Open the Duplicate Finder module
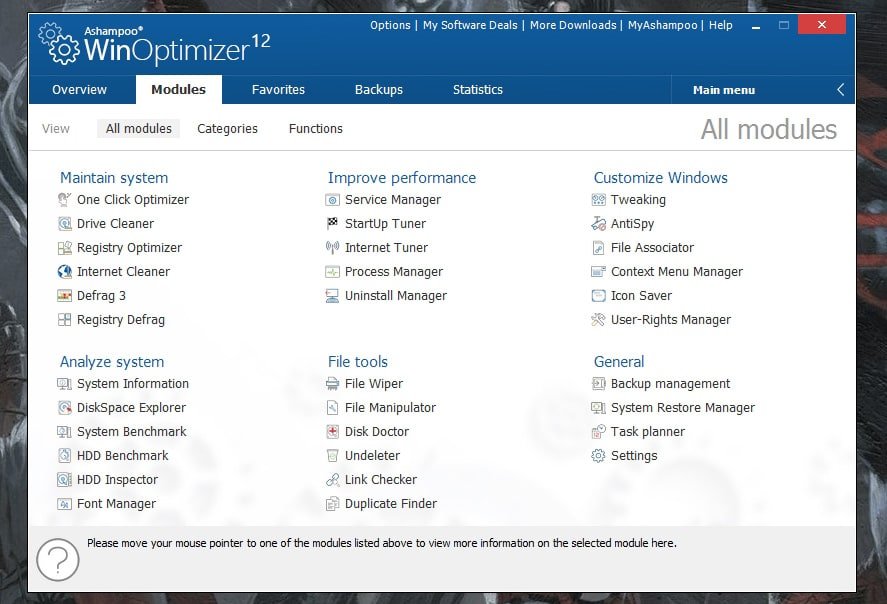The width and height of the screenshot is (887, 604). pyautogui.click(x=391, y=504)
